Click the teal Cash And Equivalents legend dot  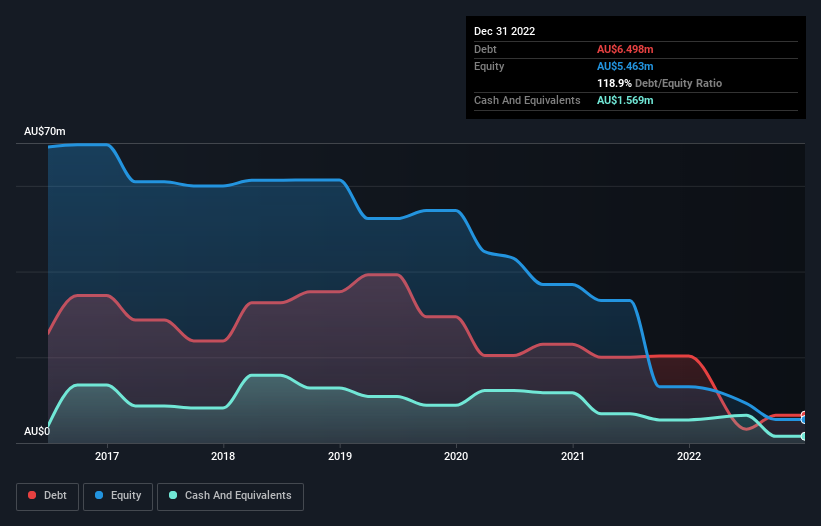[173, 495]
